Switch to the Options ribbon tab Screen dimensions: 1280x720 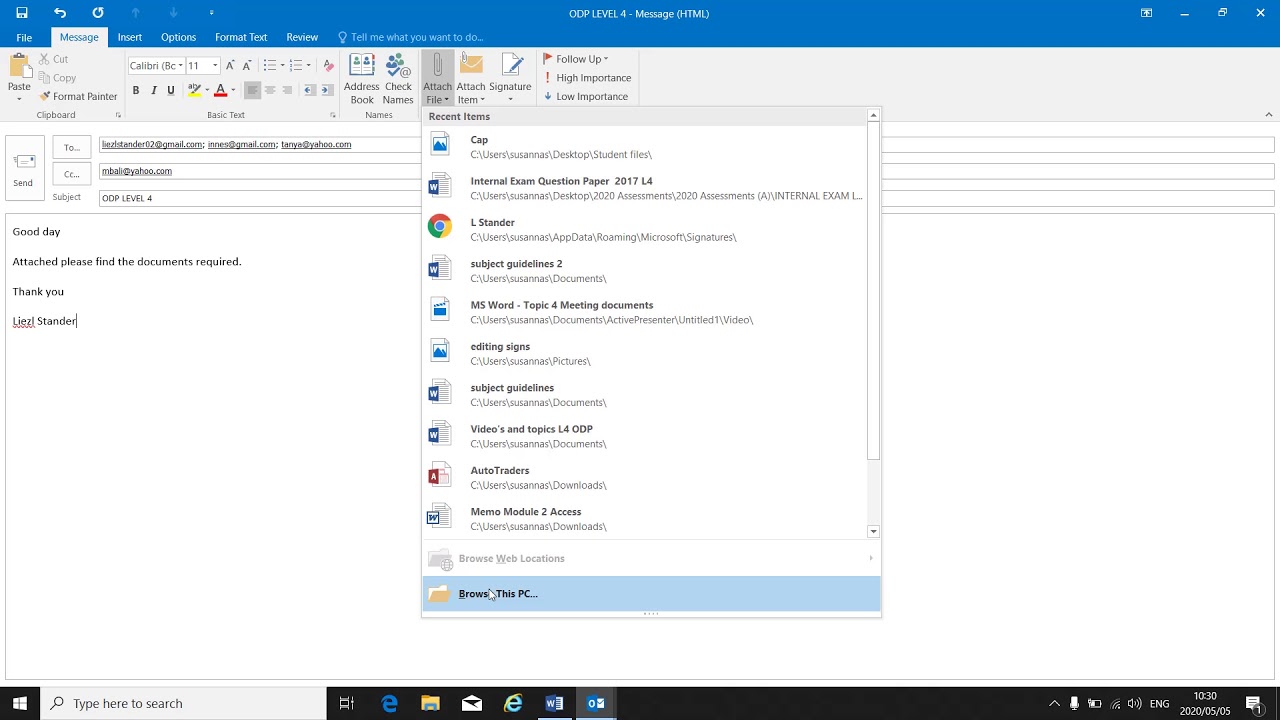coord(178,37)
